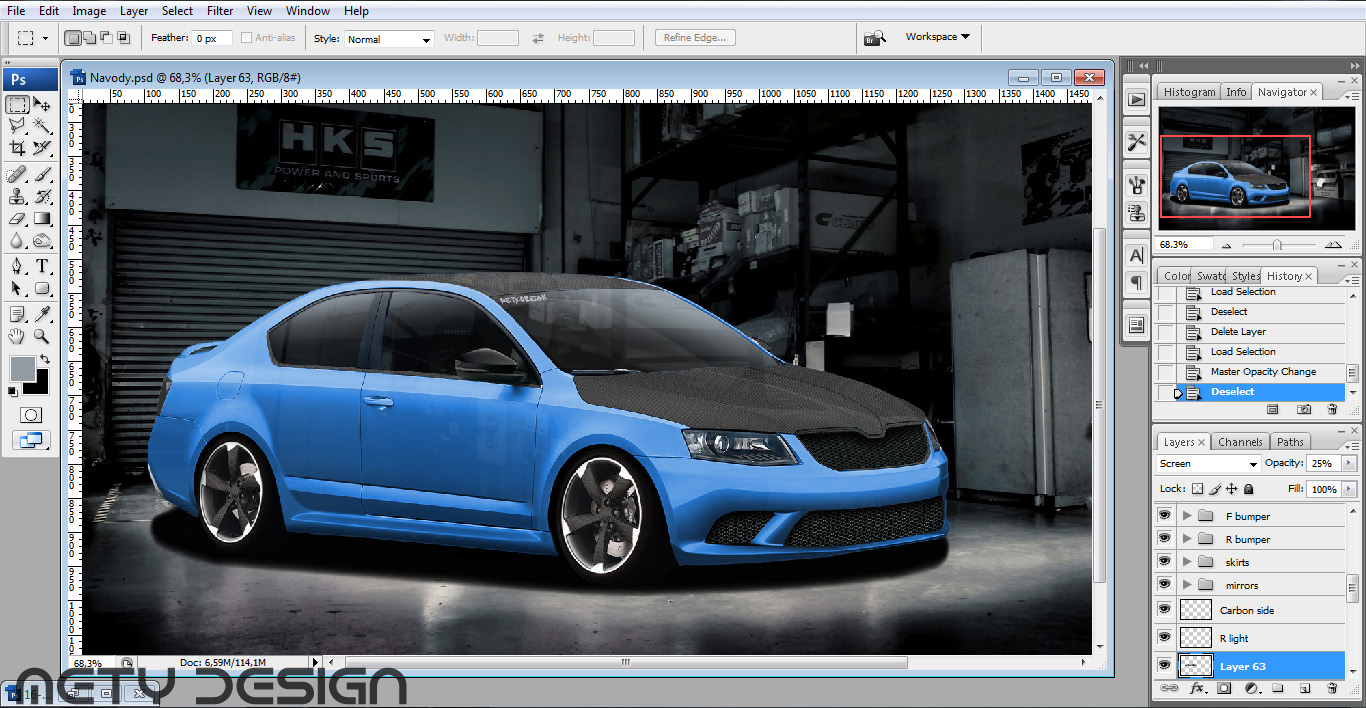Screen dimensions: 1366x708
Task: Hide the Carbon side layer
Action: pyautogui.click(x=1164, y=610)
